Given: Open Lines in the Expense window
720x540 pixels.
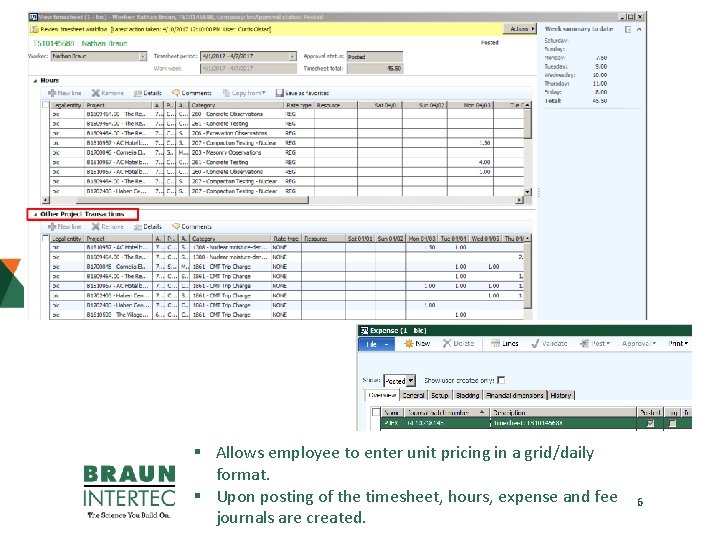Looking at the screenshot, I should [x=504, y=343].
